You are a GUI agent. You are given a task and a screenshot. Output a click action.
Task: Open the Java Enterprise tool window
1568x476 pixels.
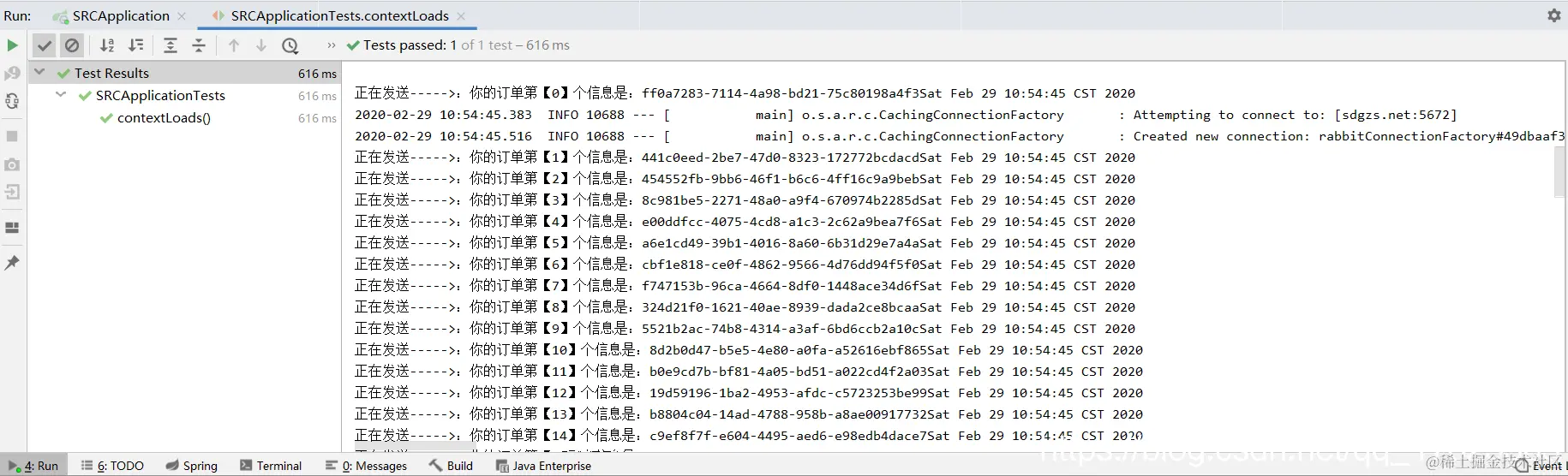click(x=544, y=466)
